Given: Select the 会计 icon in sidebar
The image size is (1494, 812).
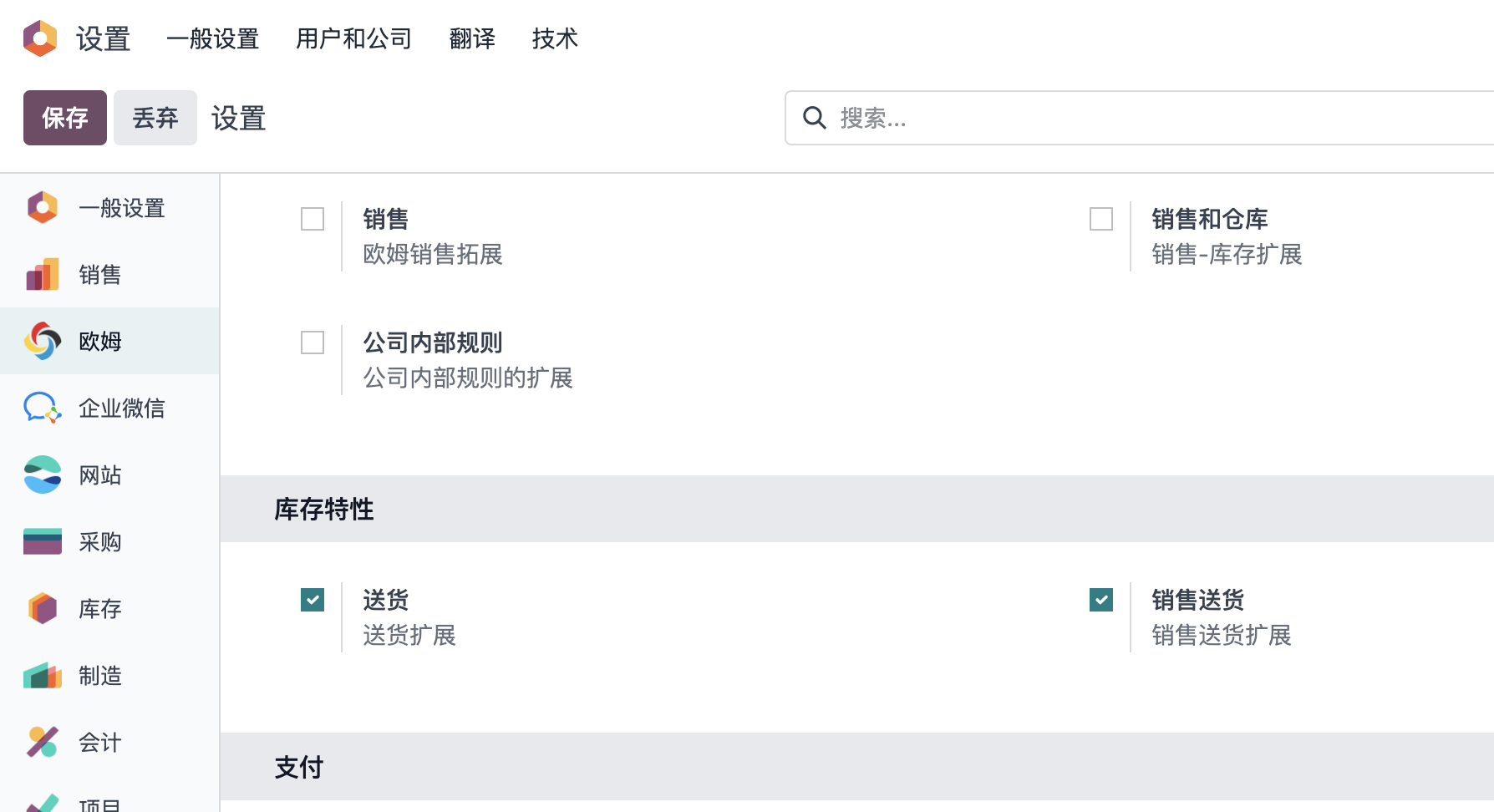Looking at the screenshot, I should [43, 742].
